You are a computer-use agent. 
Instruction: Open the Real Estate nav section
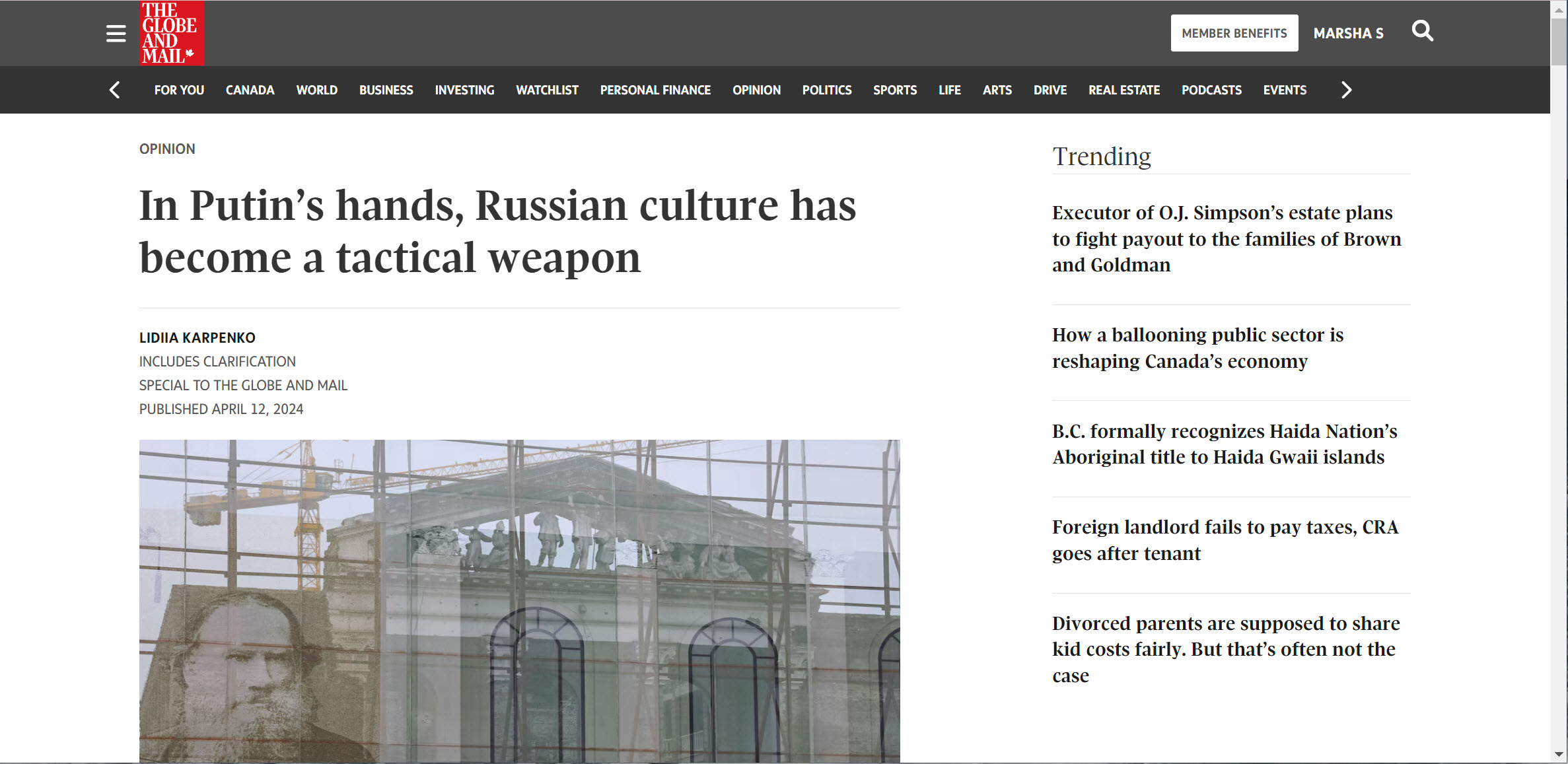click(1123, 90)
